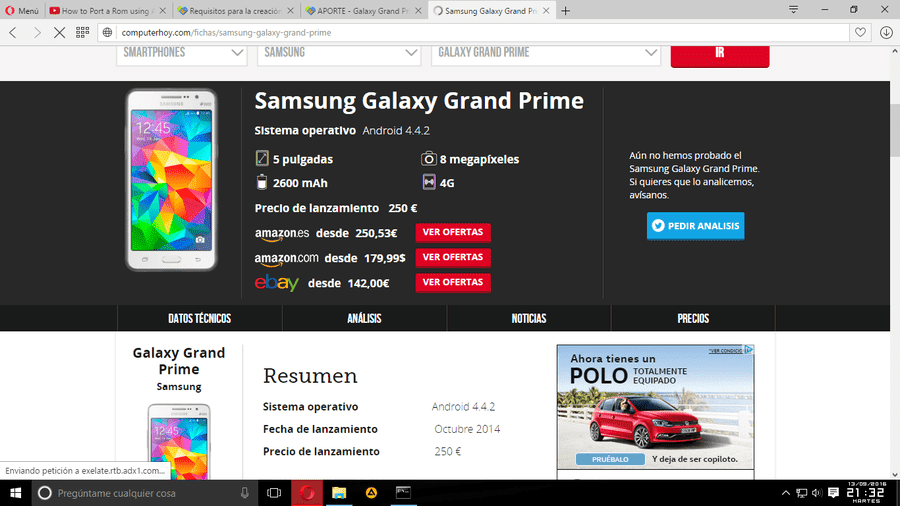Screen dimensions: 900x506
Task: Click the 'Resumen' heading
Action: click(x=310, y=376)
